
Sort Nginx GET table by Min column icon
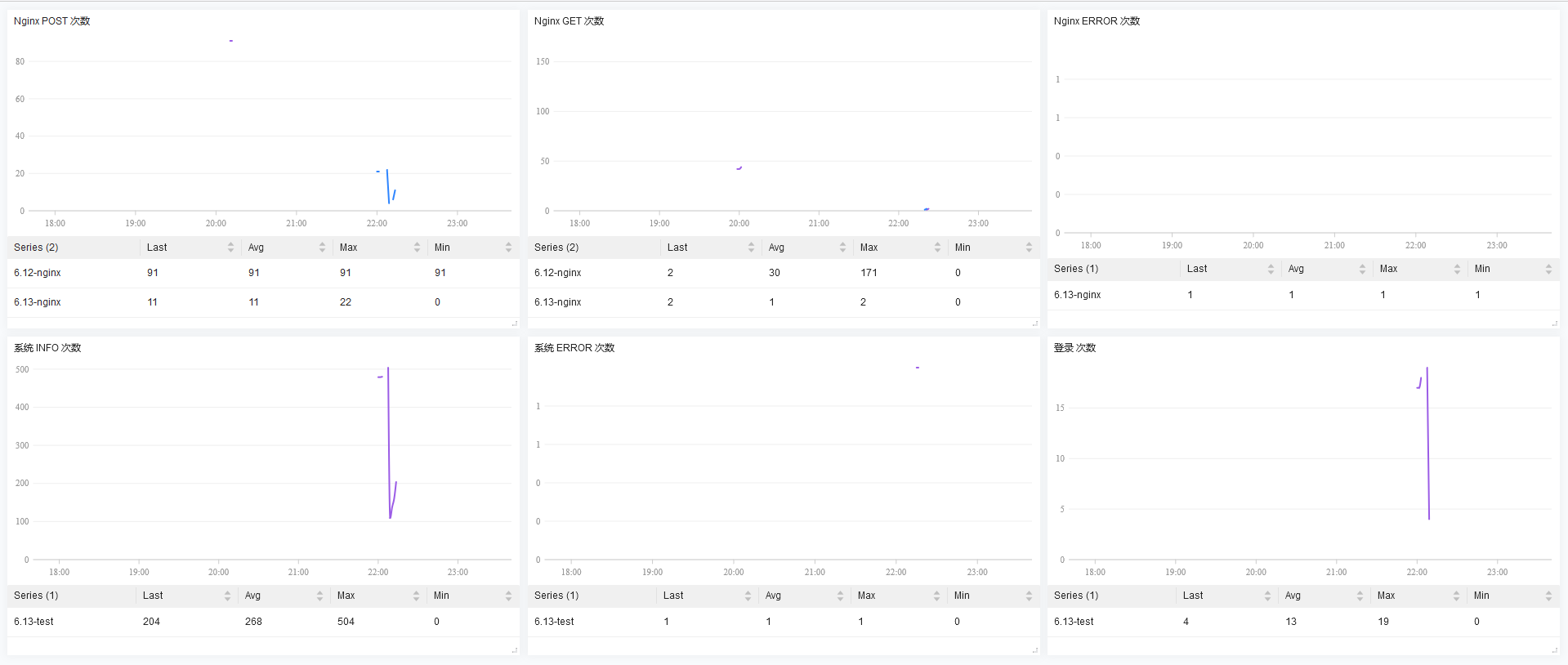point(1029,248)
